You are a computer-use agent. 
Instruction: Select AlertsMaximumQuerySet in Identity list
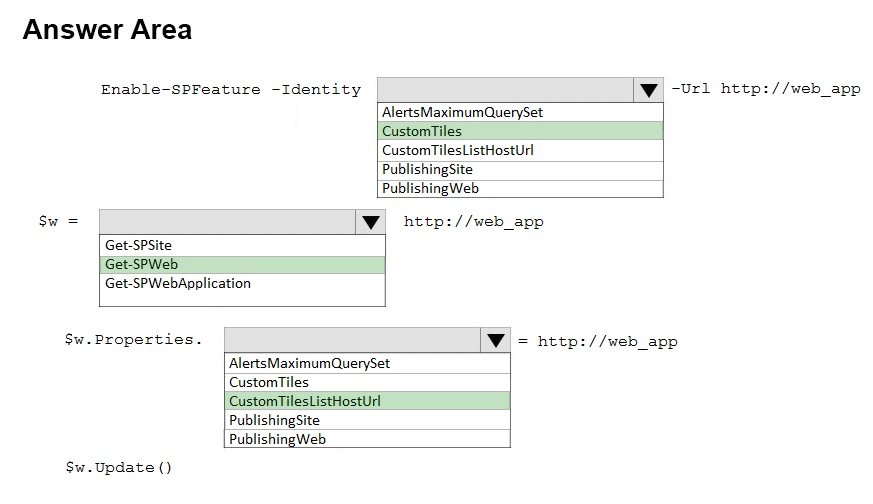point(520,112)
